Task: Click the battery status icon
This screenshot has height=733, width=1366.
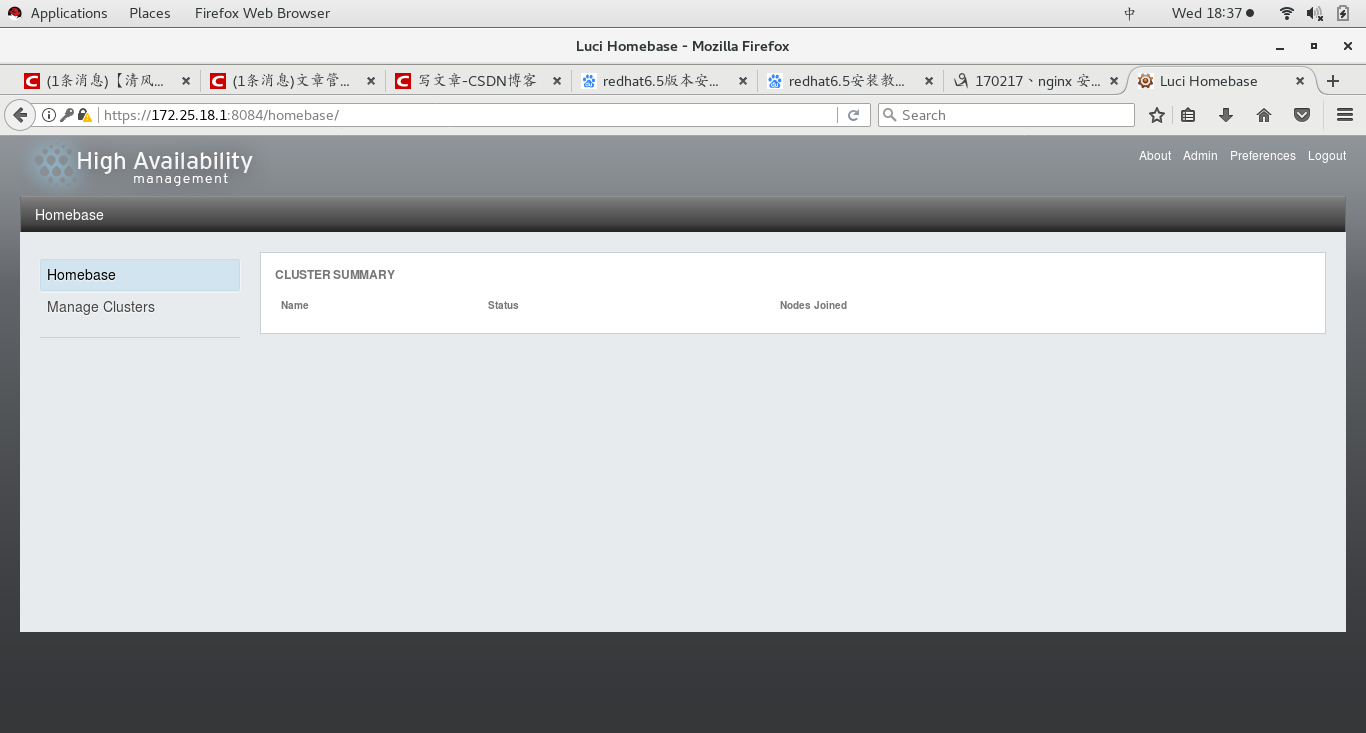Action: tap(1343, 13)
